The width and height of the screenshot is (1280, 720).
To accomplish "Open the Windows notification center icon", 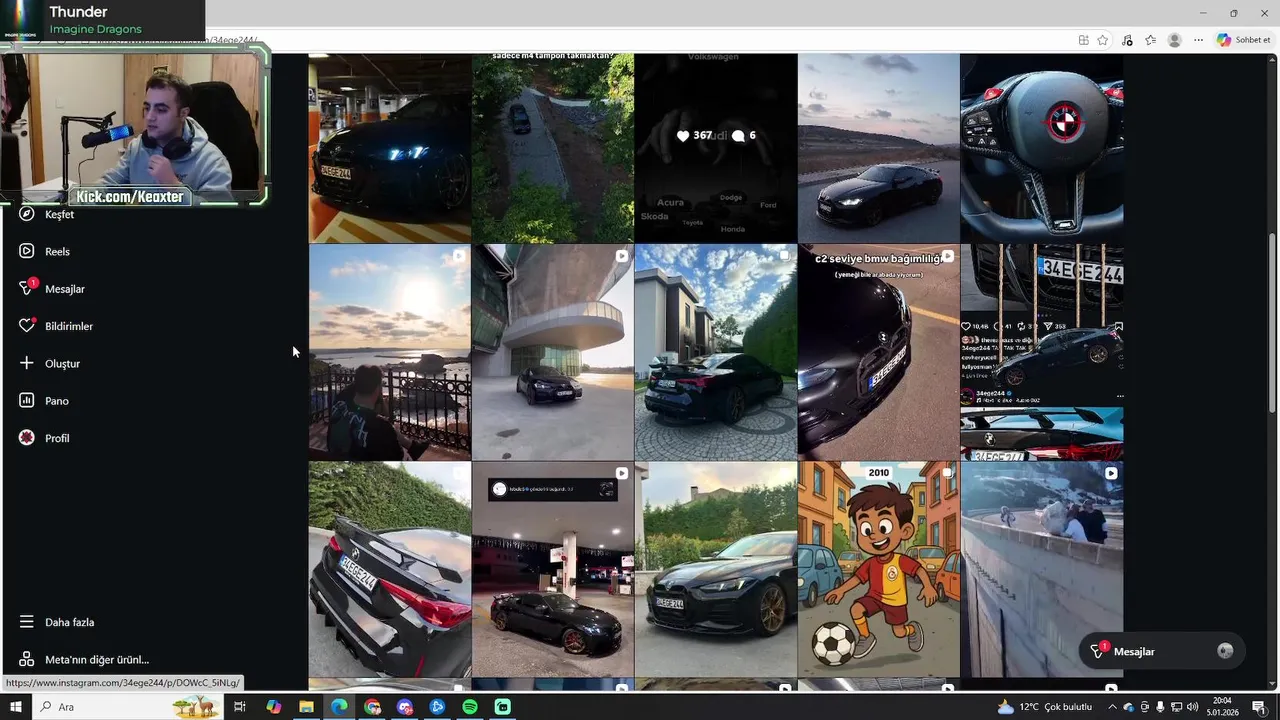I will tap(1260, 707).
